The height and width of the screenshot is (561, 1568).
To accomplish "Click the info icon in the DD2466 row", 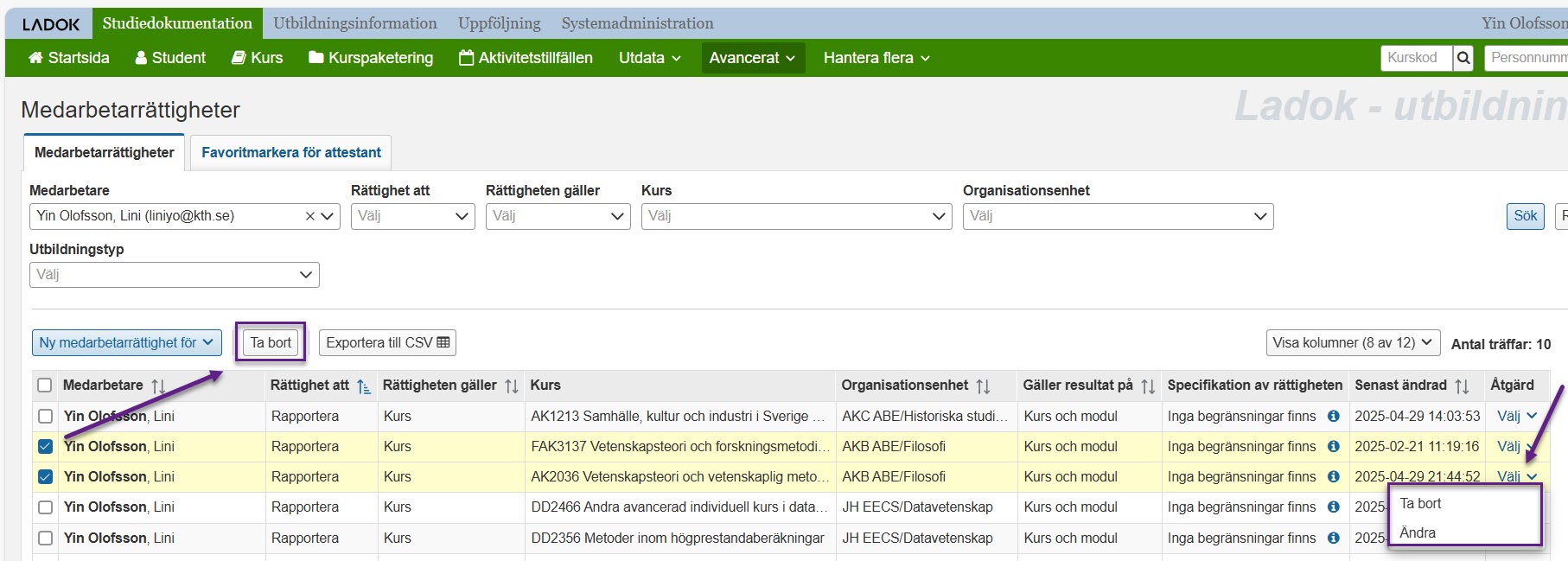I will (x=1333, y=507).
